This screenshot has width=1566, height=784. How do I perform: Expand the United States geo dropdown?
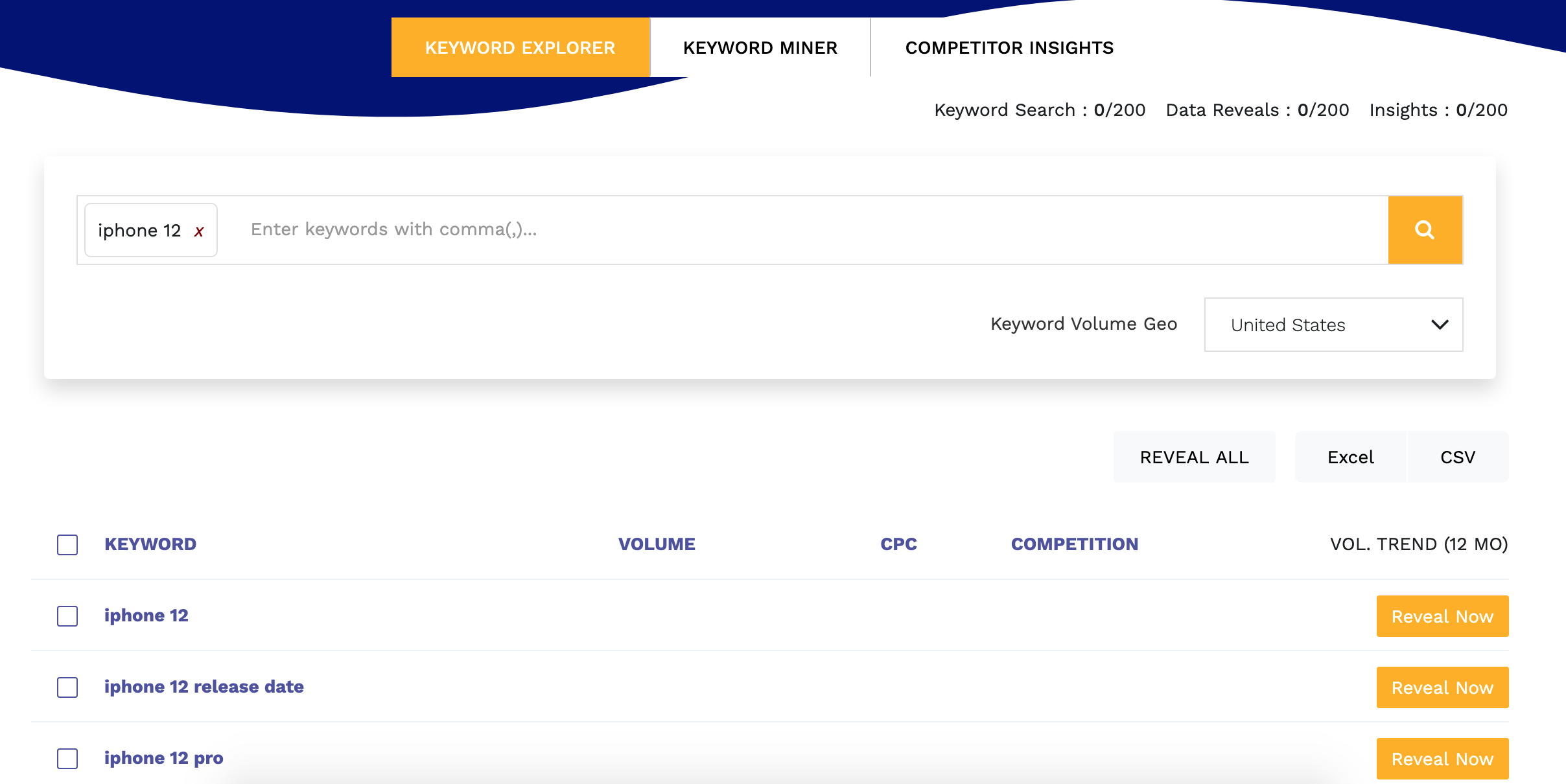1333,325
